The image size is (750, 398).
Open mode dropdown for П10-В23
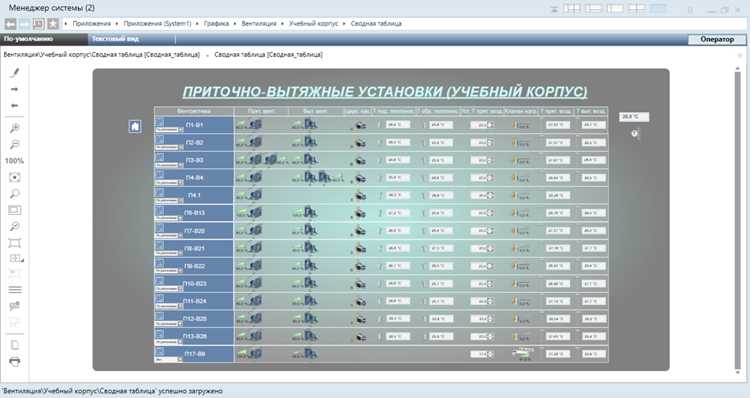tap(169, 288)
